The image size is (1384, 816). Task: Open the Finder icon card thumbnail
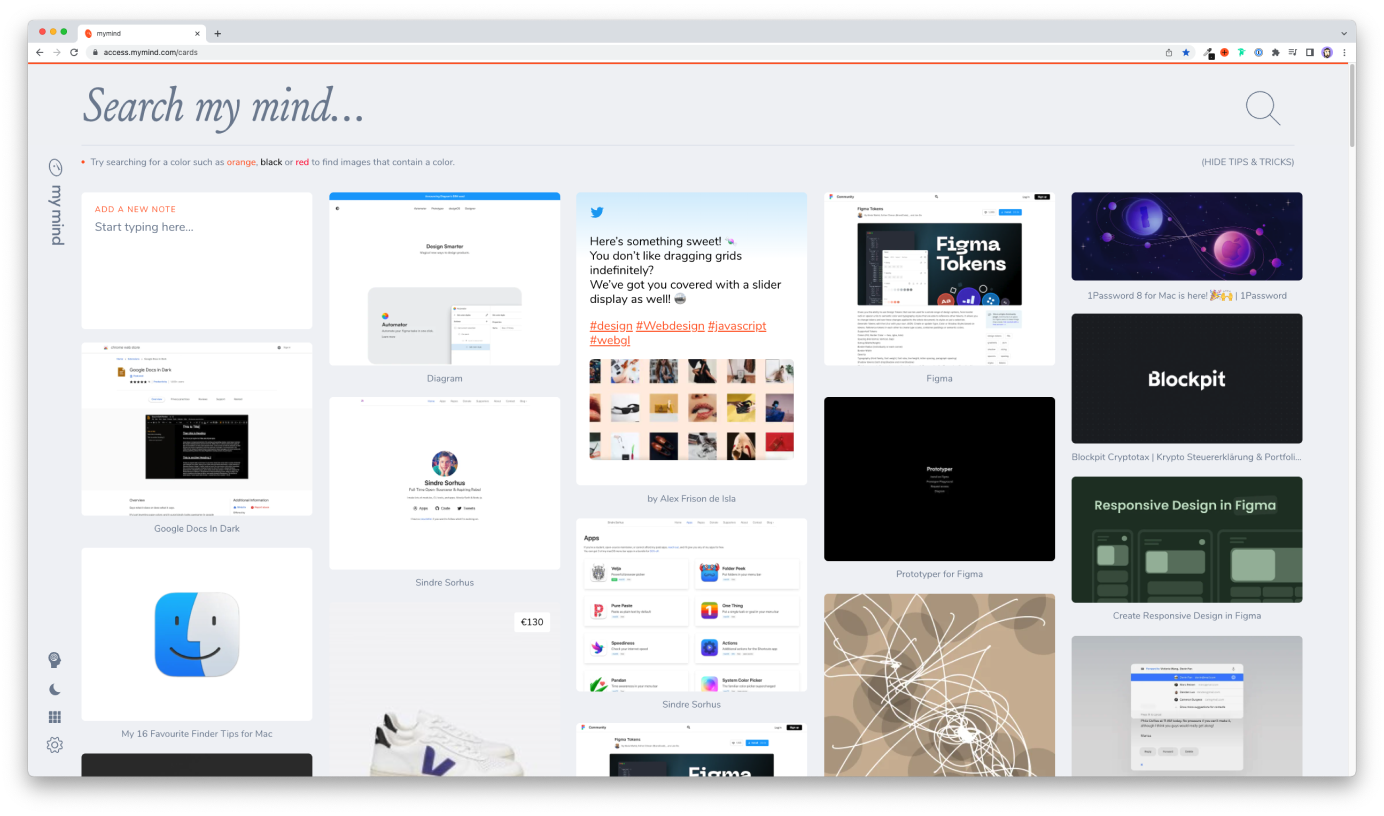coord(197,634)
